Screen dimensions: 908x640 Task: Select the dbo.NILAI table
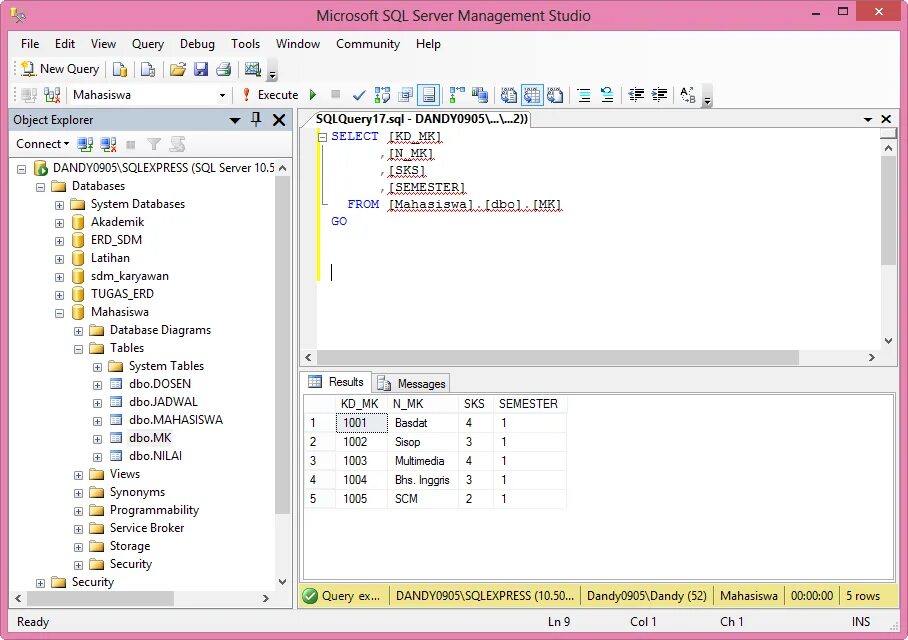click(x=155, y=456)
